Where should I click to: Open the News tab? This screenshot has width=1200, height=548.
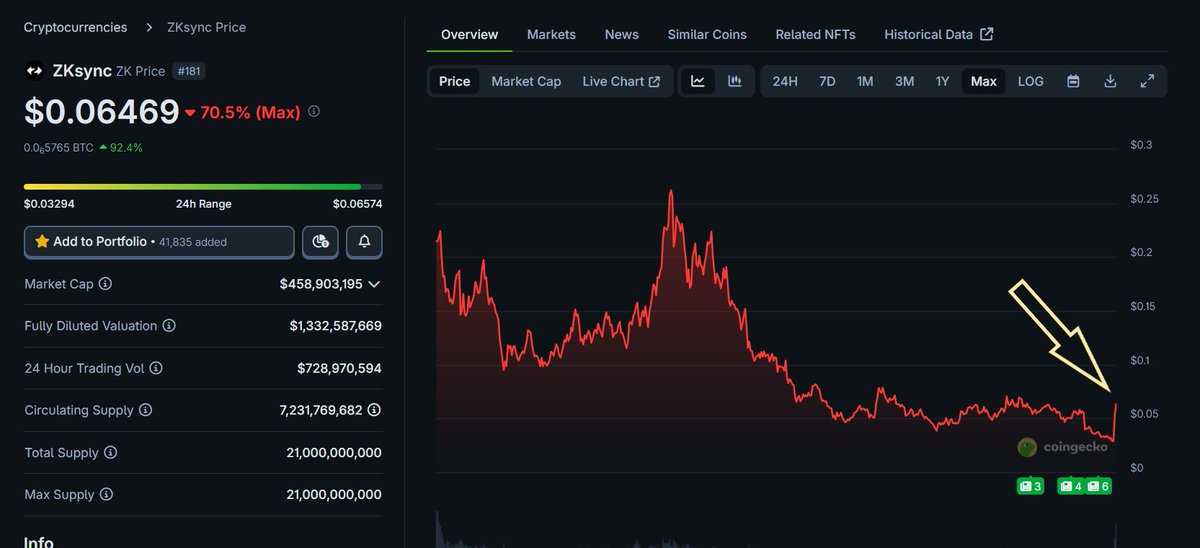(621, 34)
